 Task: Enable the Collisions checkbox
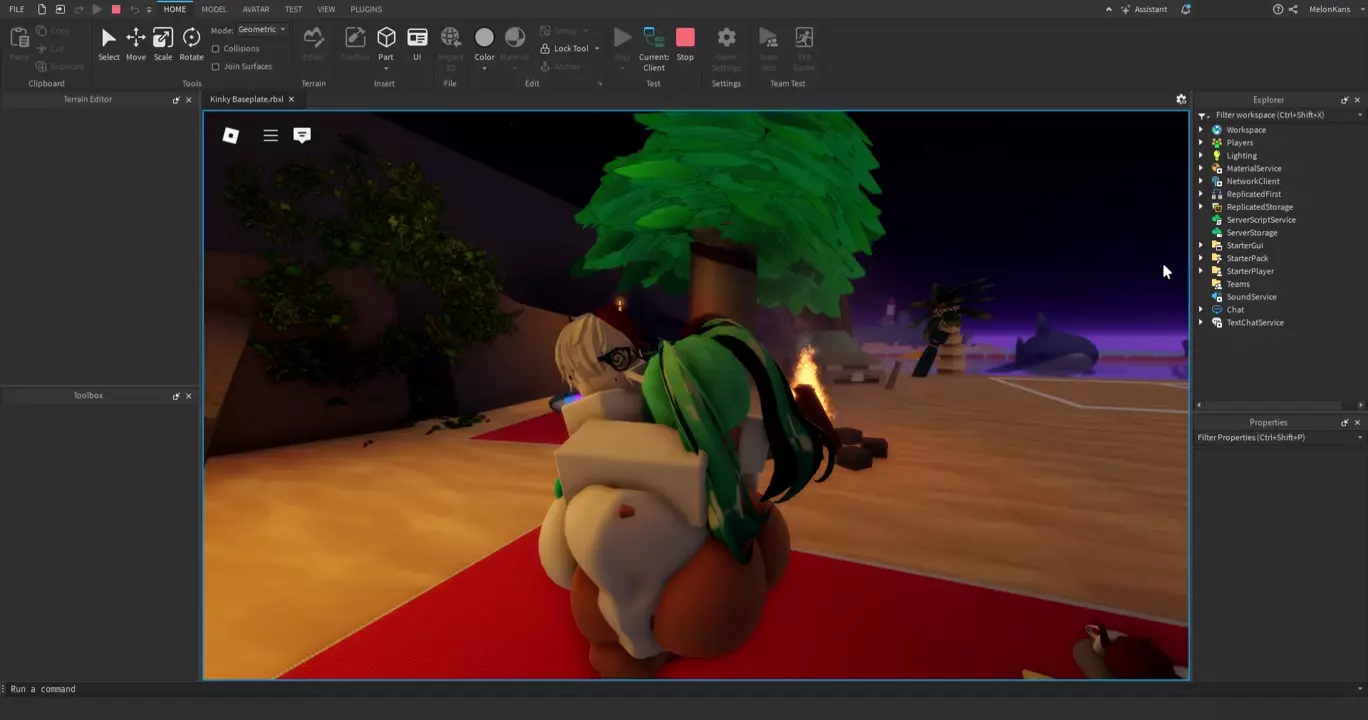click(x=216, y=49)
